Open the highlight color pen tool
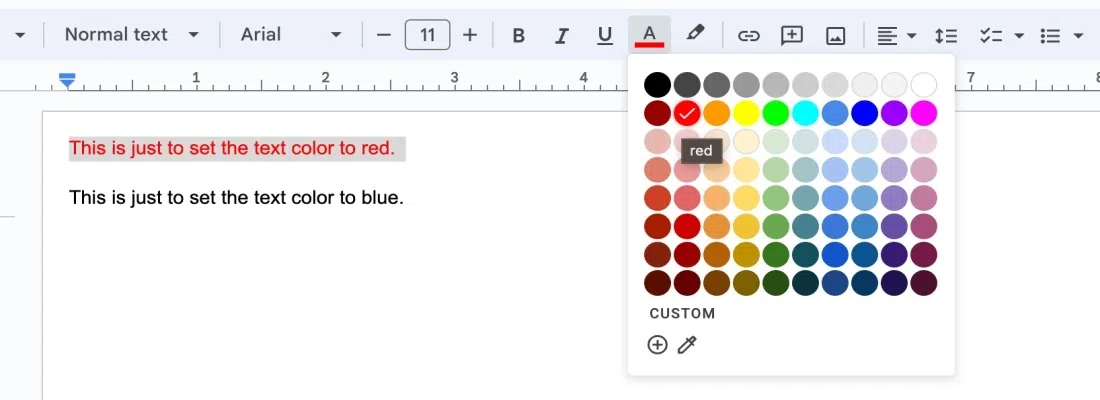The height and width of the screenshot is (400, 1100). coord(695,35)
